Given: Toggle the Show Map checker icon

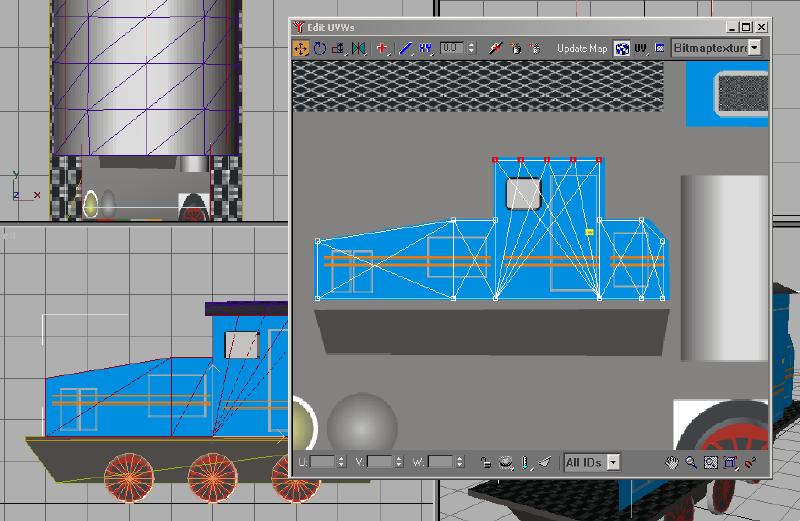Looking at the screenshot, I should [x=621, y=48].
